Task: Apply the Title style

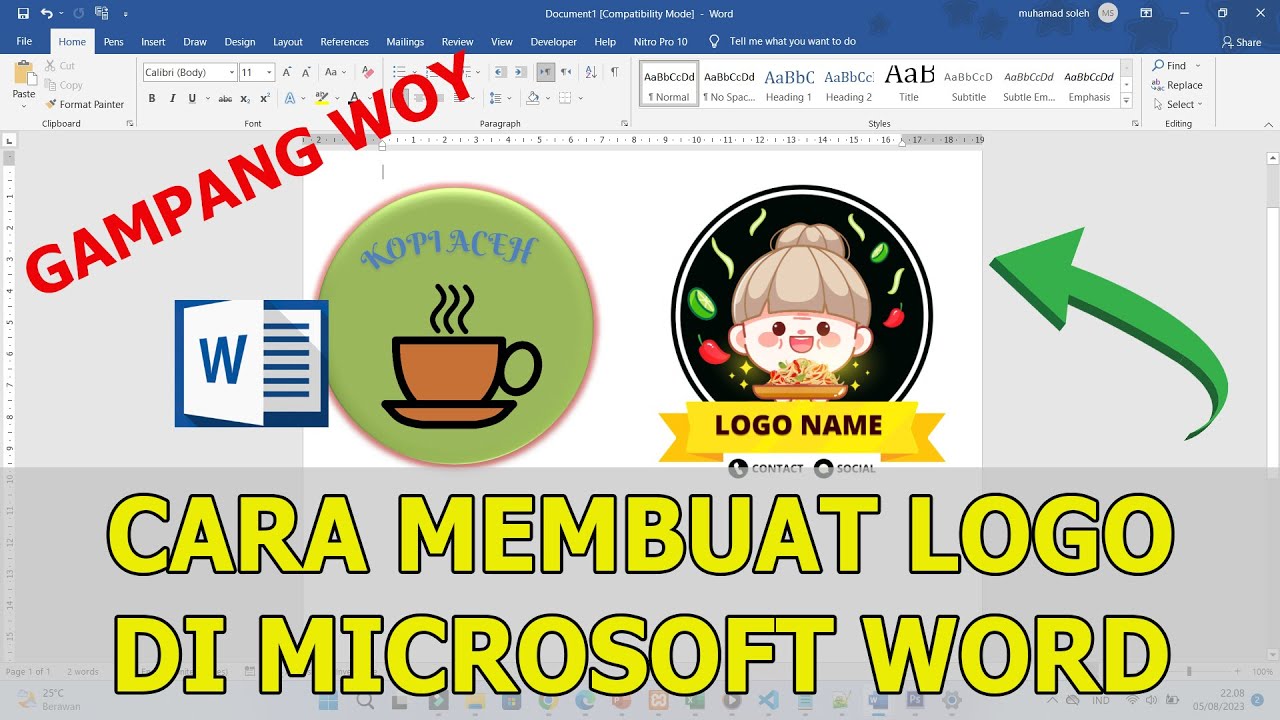Action: 909,85
